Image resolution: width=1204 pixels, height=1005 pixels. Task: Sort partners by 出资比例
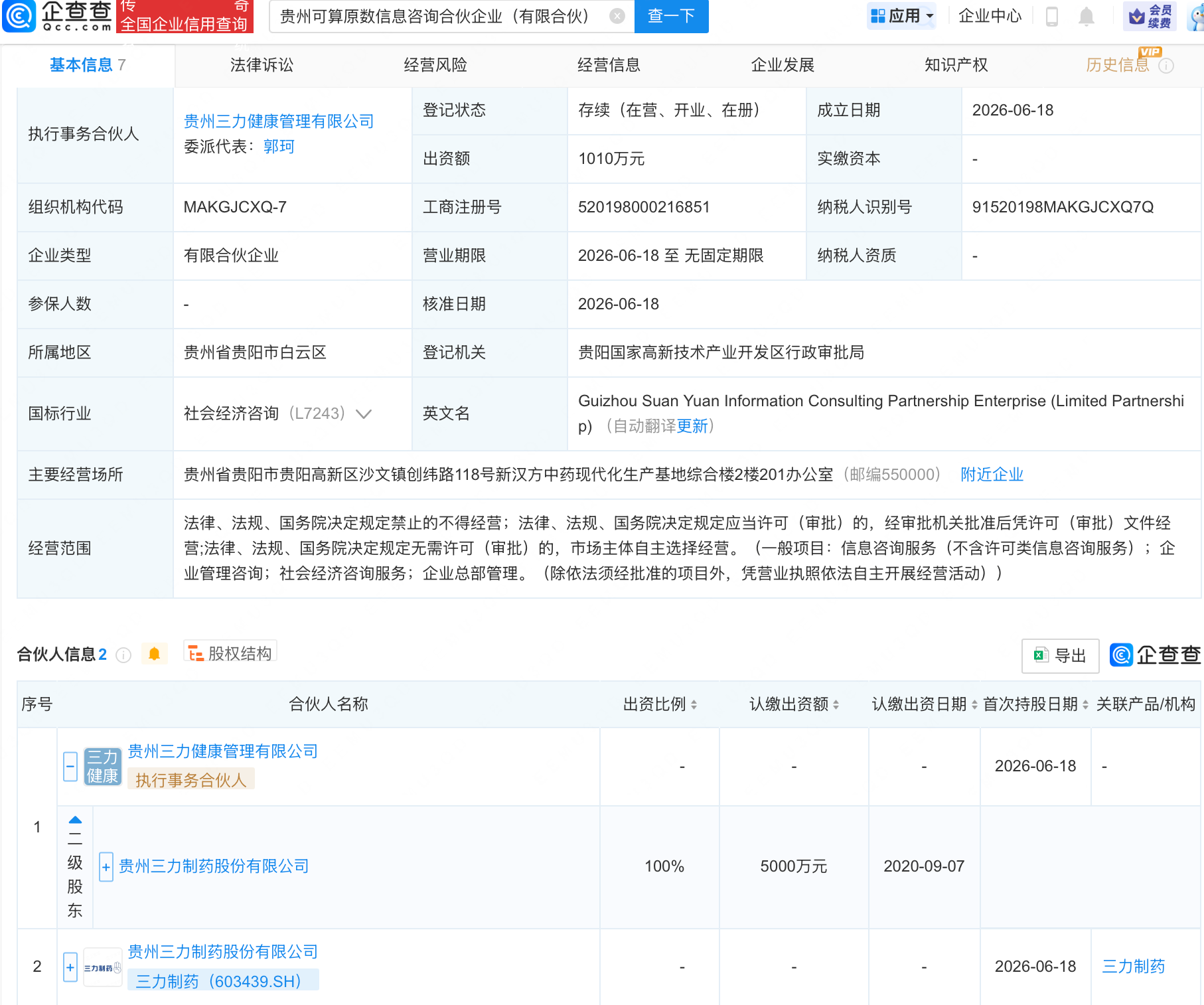coord(694,705)
